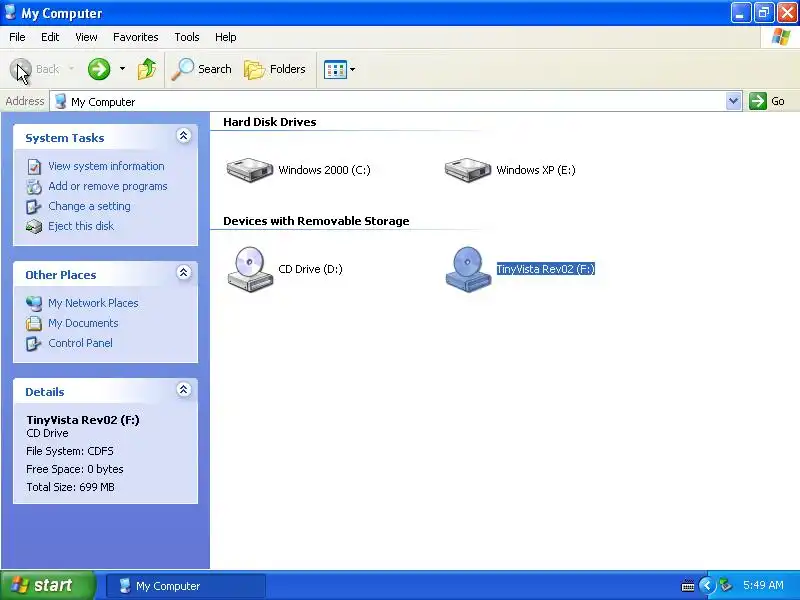Open the Back history dropdown arrow
Screen dimensions: 800x600
(71, 69)
